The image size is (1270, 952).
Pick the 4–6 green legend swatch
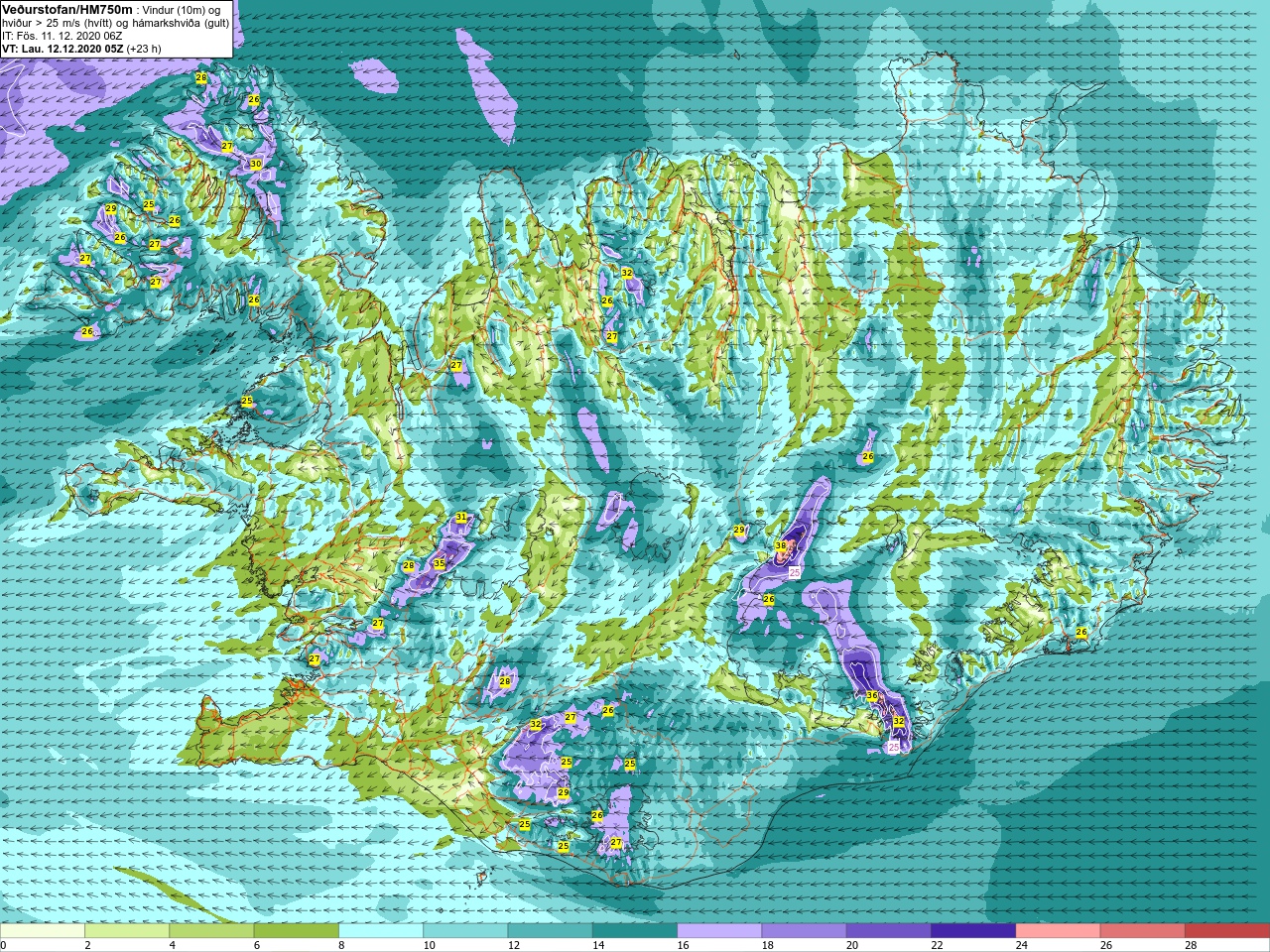[211, 930]
